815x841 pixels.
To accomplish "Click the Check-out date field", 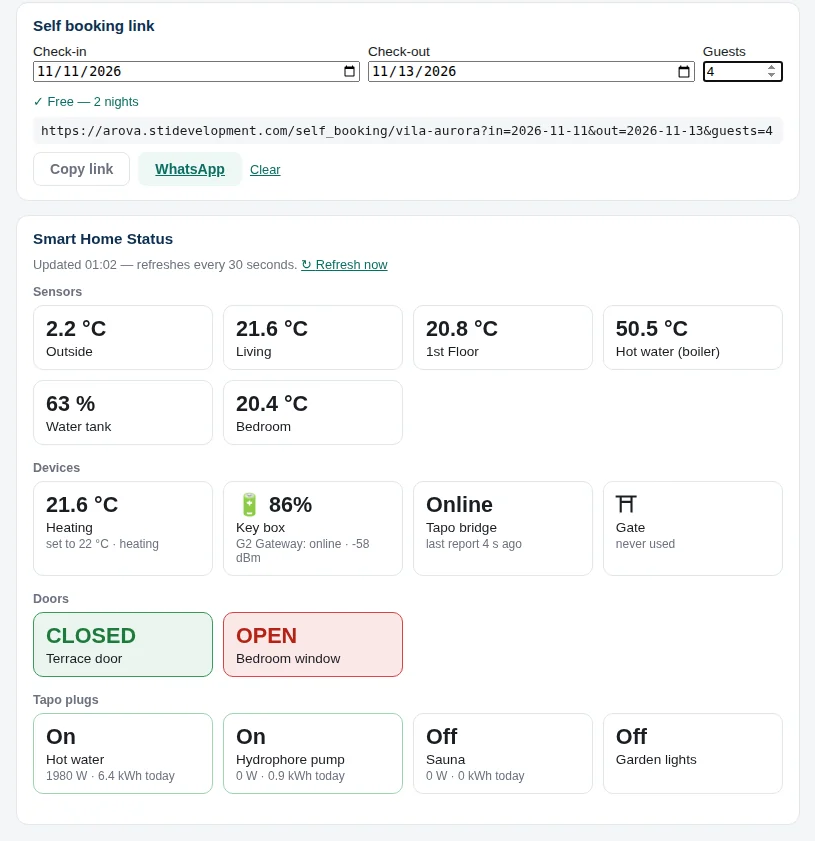I will coord(531,71).
